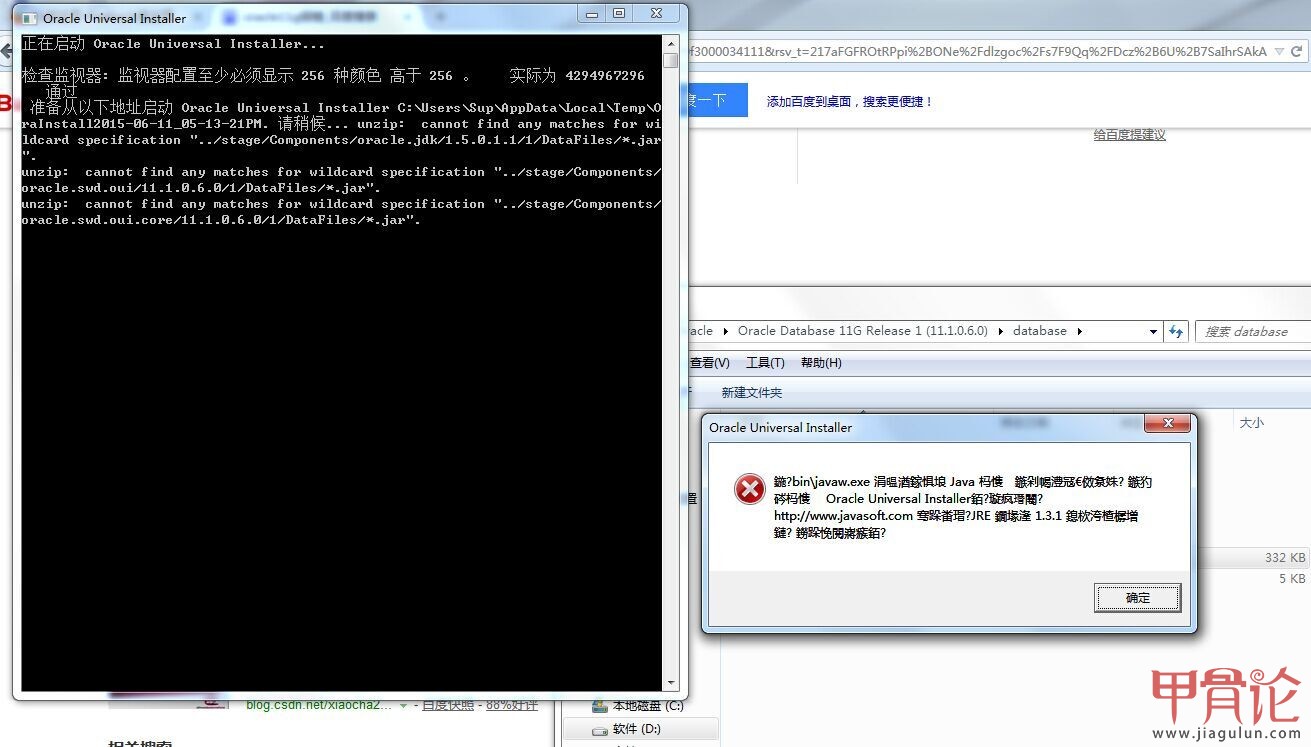Open console window system menu icon

coord(30,18)
